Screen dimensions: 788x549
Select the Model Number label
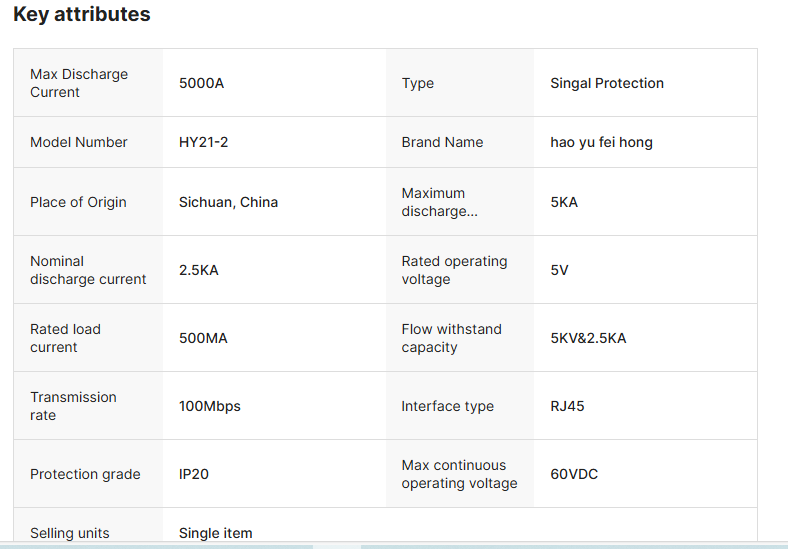tap(79, 142)
